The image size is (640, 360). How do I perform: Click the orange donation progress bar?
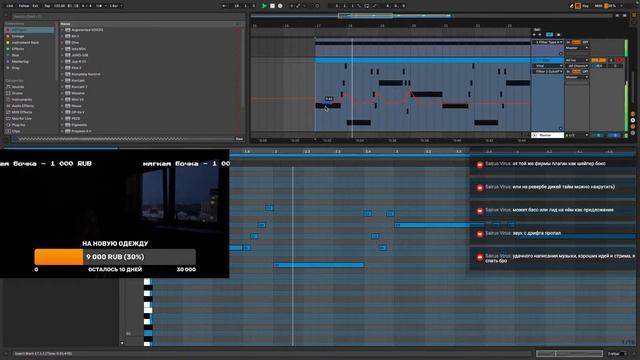(59, 257)
